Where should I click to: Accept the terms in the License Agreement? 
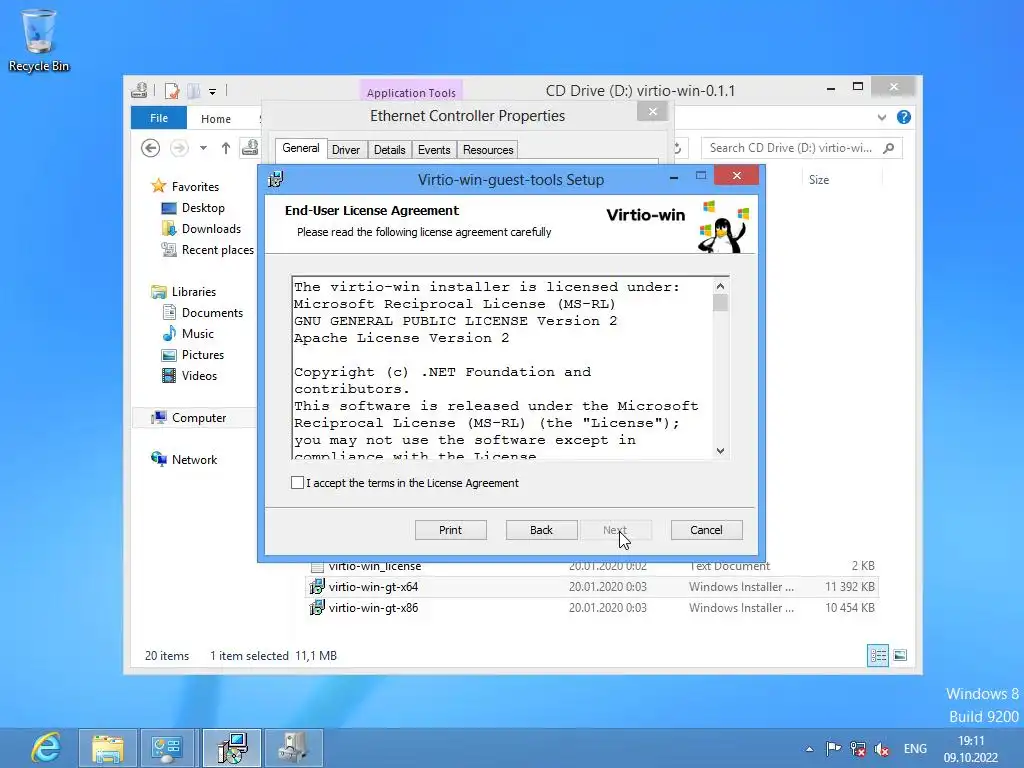tap(298, 483)
